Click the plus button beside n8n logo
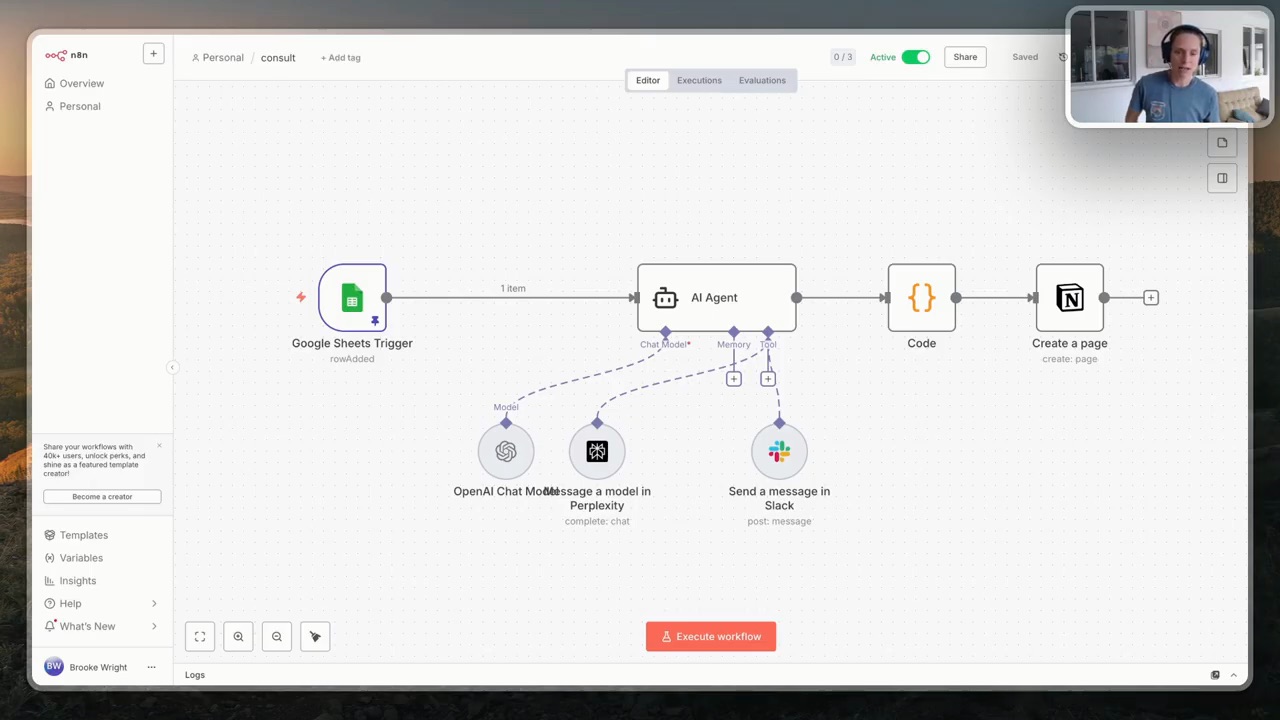The height and width of the screenshot is (720, 1280). pos(153,54)
